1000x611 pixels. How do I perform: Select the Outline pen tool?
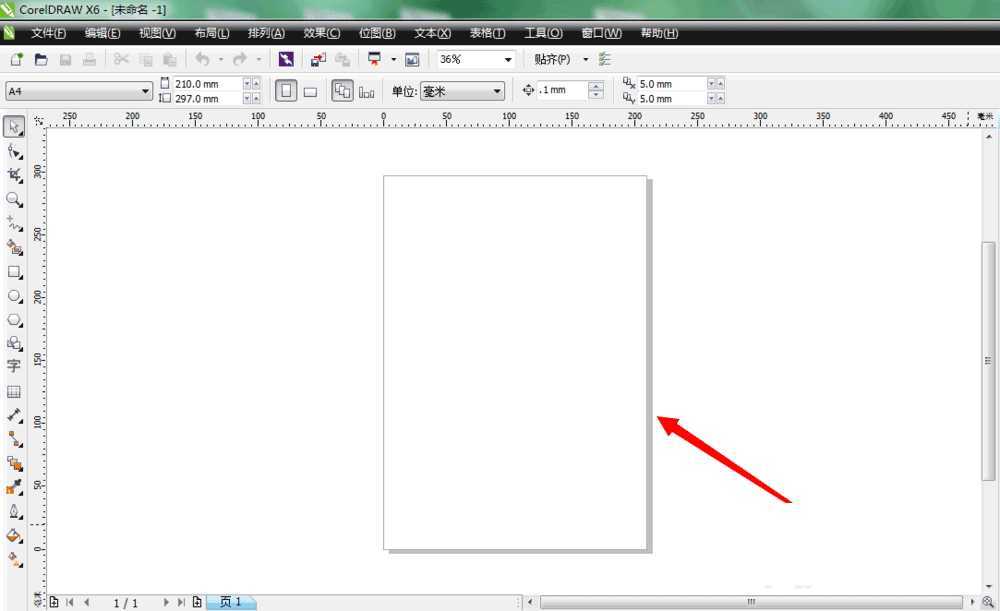click(14, 512)
